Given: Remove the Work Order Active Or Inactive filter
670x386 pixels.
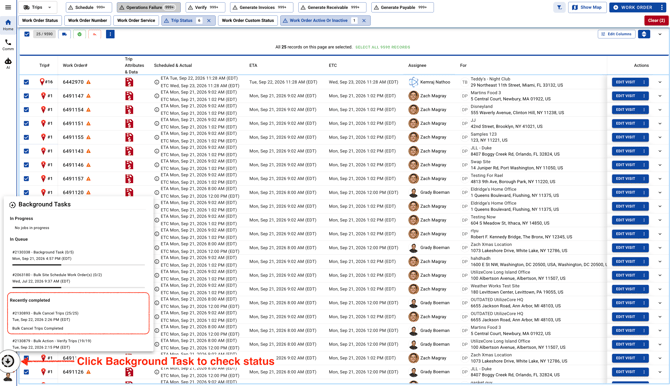Looking at the screenshot, I should click(x=364, y=21).
